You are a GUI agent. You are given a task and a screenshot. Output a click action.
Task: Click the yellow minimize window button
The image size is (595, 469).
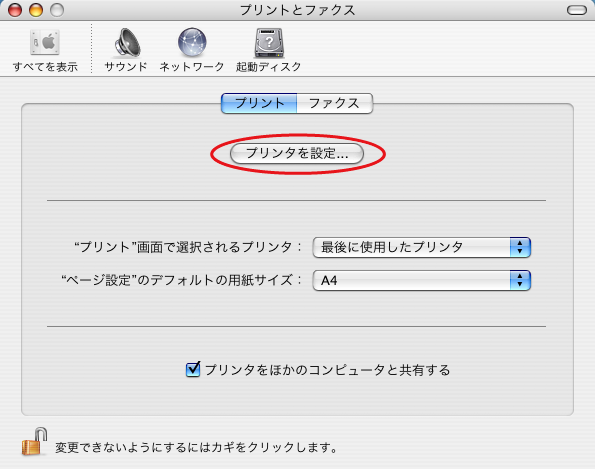click(36, 10)
